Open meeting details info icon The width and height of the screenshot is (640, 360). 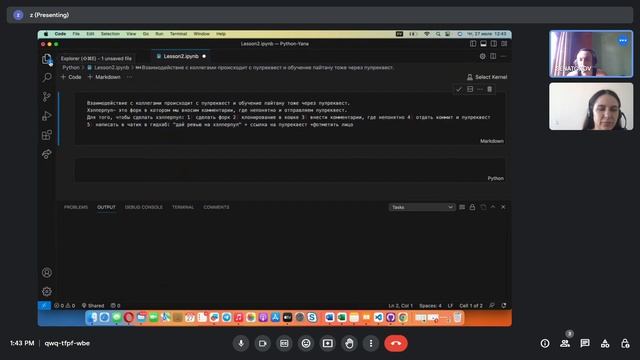click(x=545, y=344)
